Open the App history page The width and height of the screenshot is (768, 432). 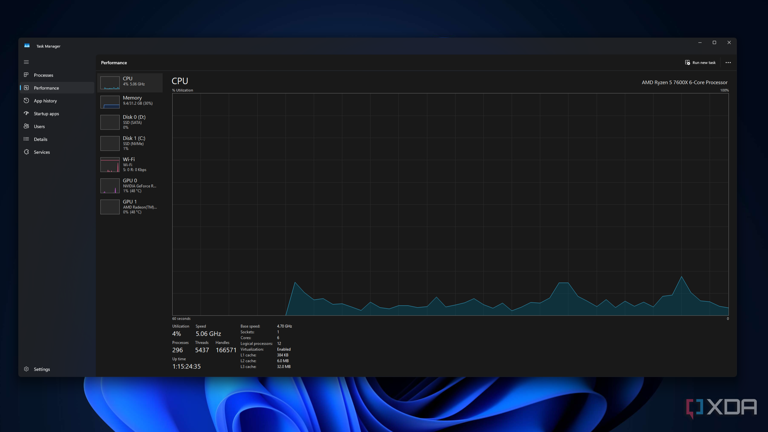coord(46,101)
